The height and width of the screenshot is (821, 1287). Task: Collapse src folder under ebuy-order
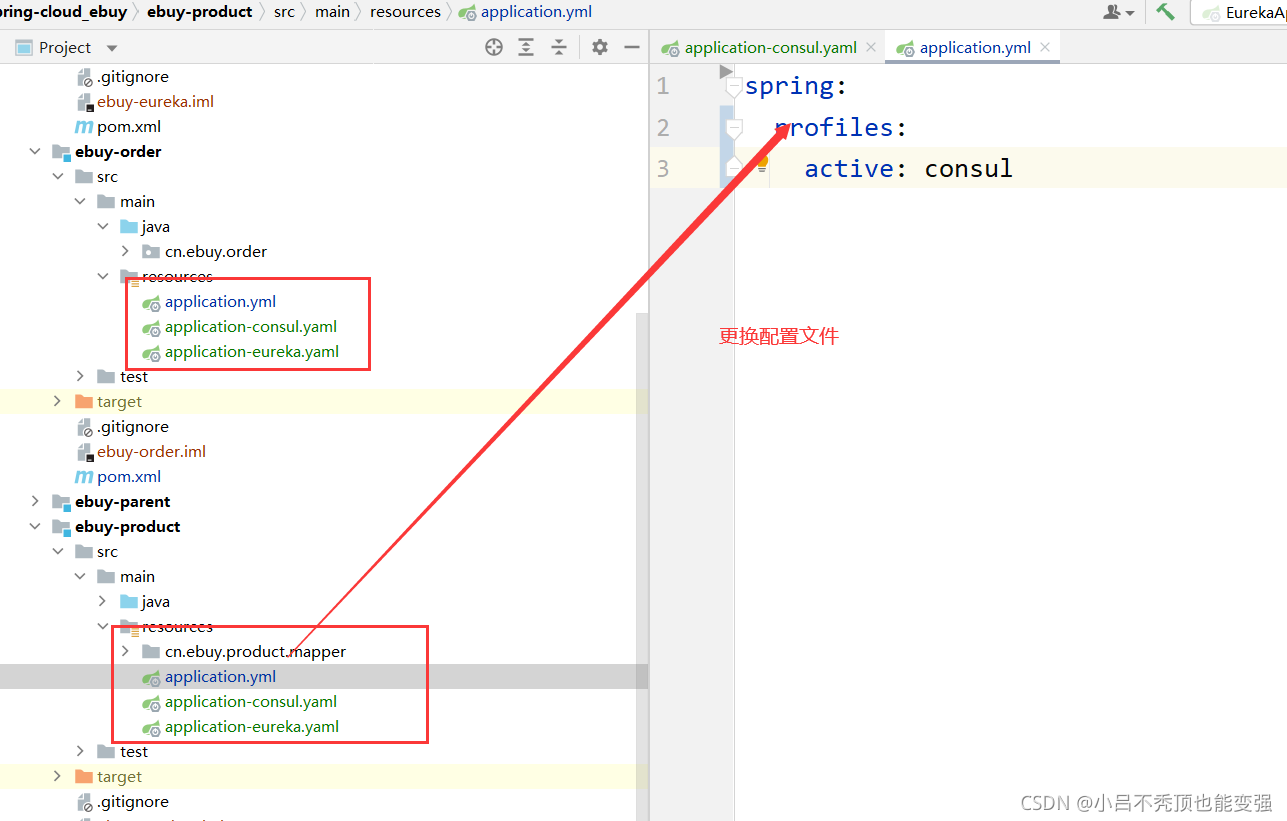[x=58, y=177]
